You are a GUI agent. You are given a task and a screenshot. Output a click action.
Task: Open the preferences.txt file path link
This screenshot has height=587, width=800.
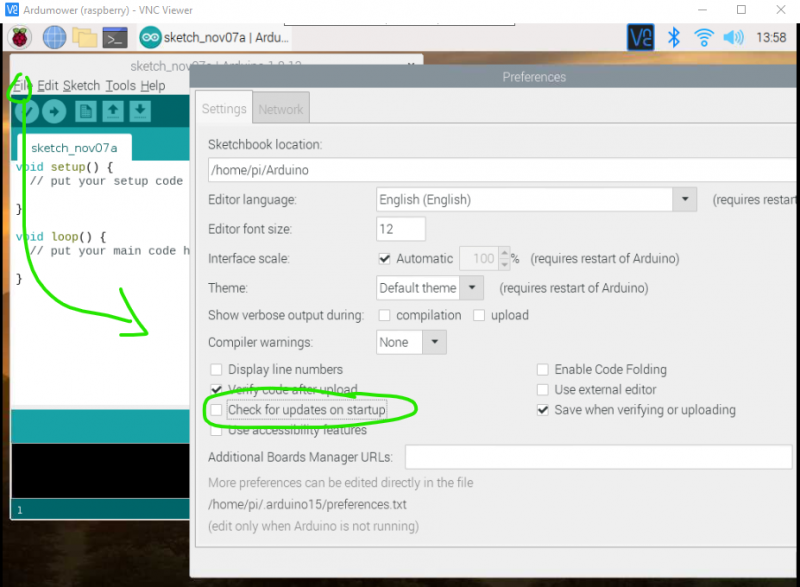[307, 504]
